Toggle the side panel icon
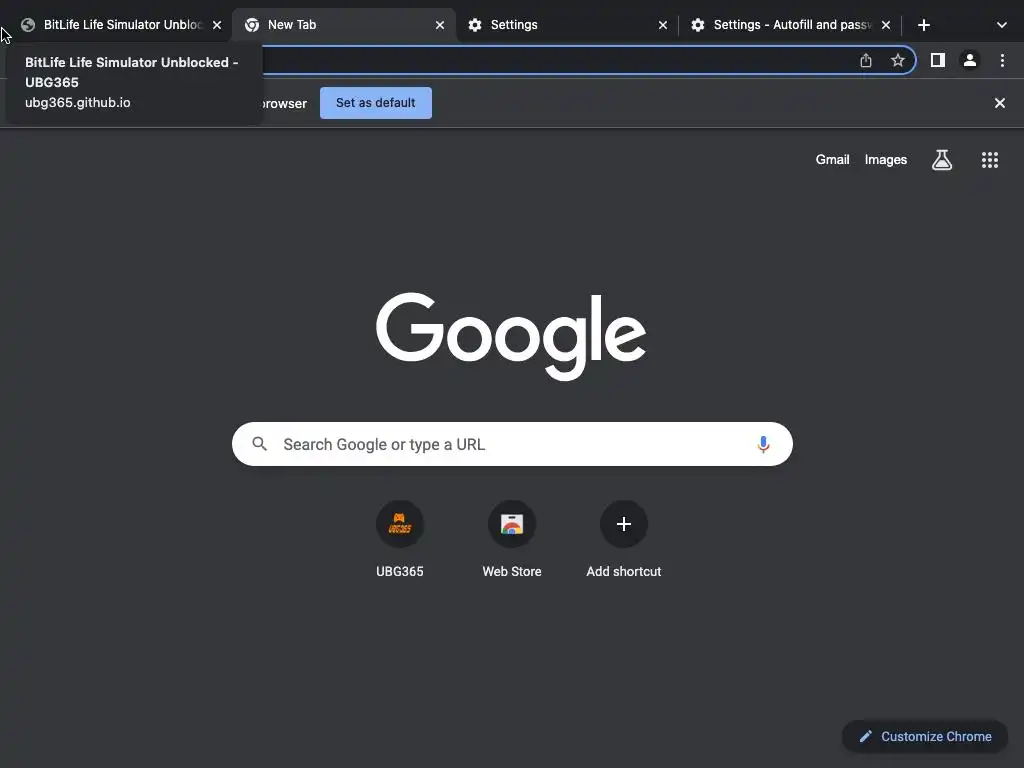 938,61
